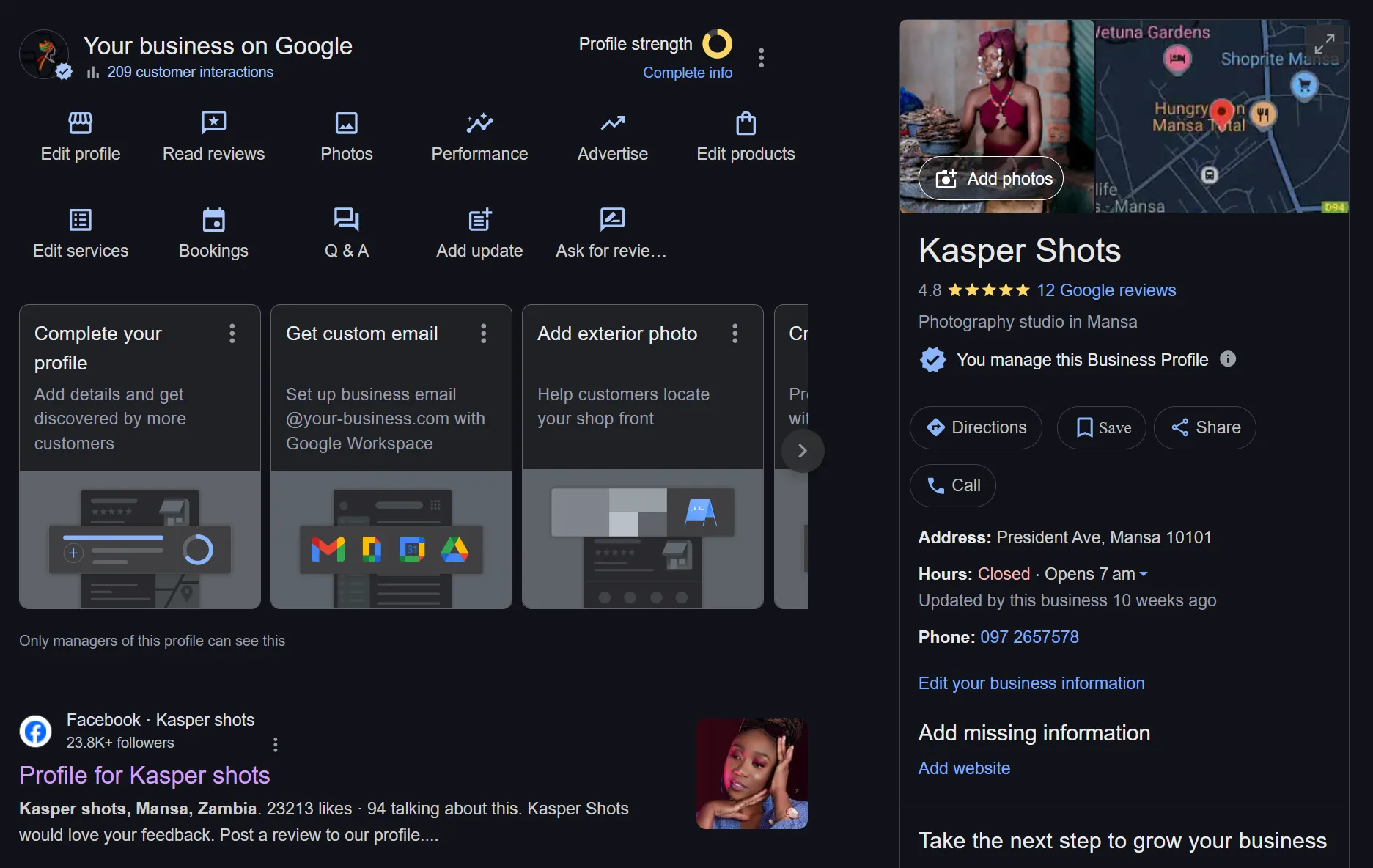
Task: Open the Bookings calendar icon
Action: [x=213, y=219]
